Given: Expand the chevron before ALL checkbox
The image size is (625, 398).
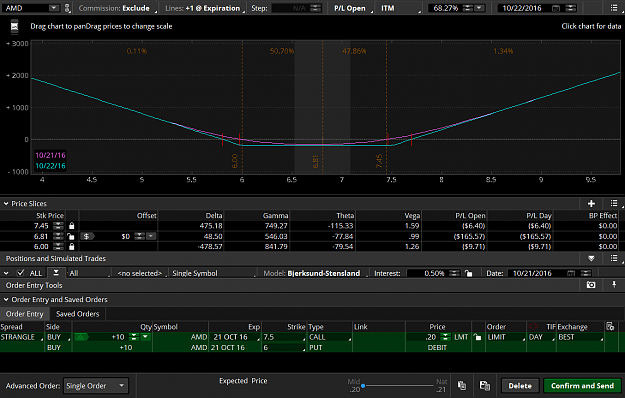Looking at the screenshot, I should (6, 273).
